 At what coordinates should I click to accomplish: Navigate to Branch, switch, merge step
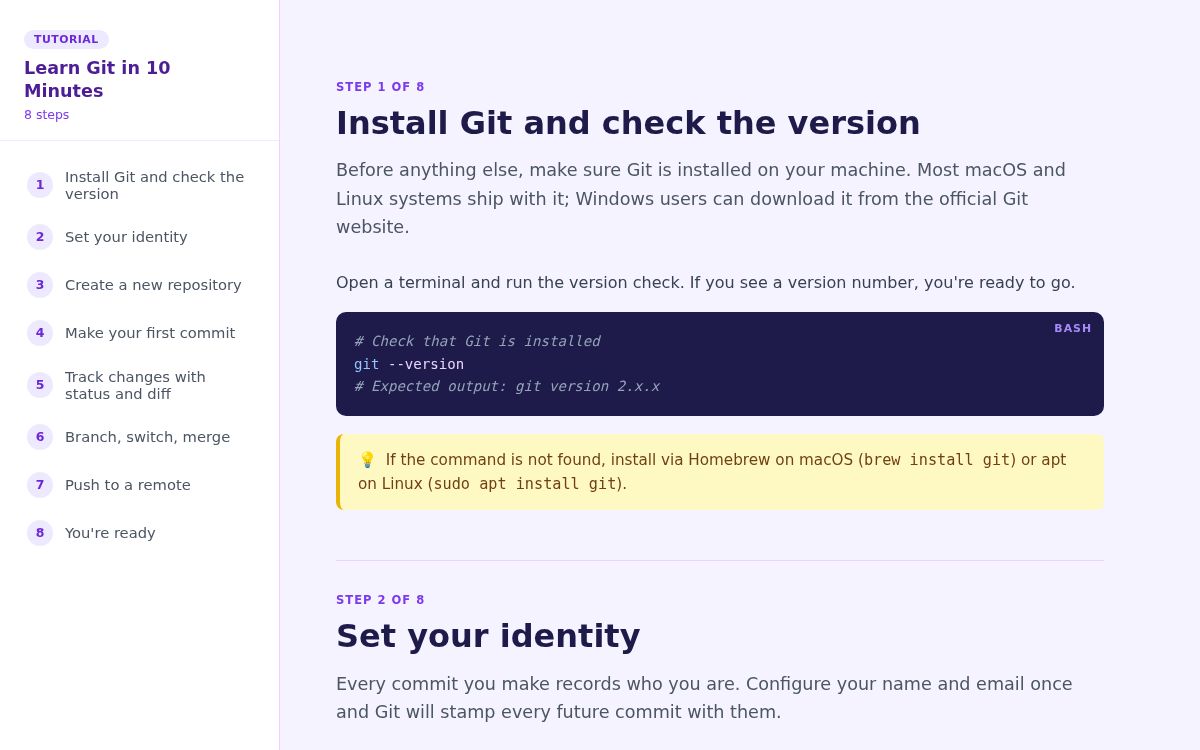pos(140,437)
